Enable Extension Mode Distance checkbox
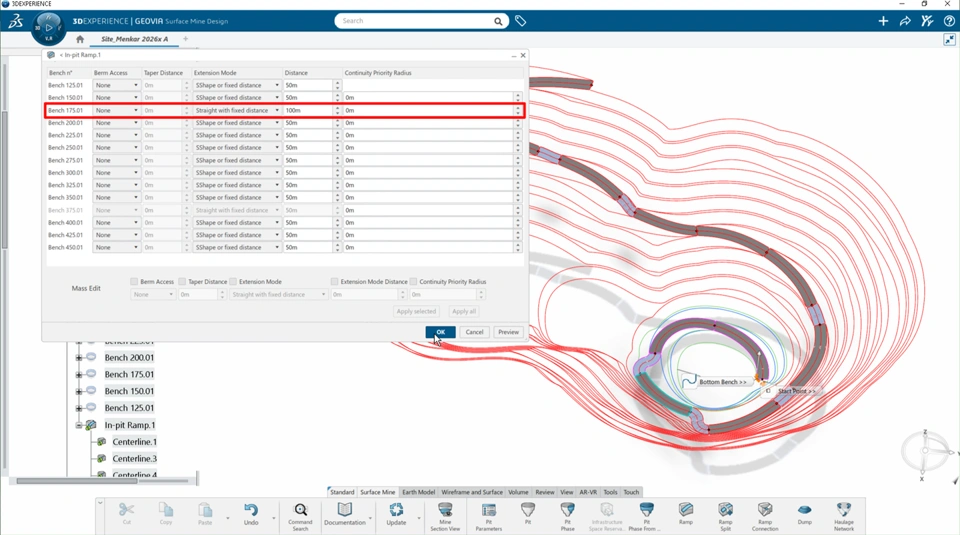Viewport: 960px width, 535px height. coord(334,282)
